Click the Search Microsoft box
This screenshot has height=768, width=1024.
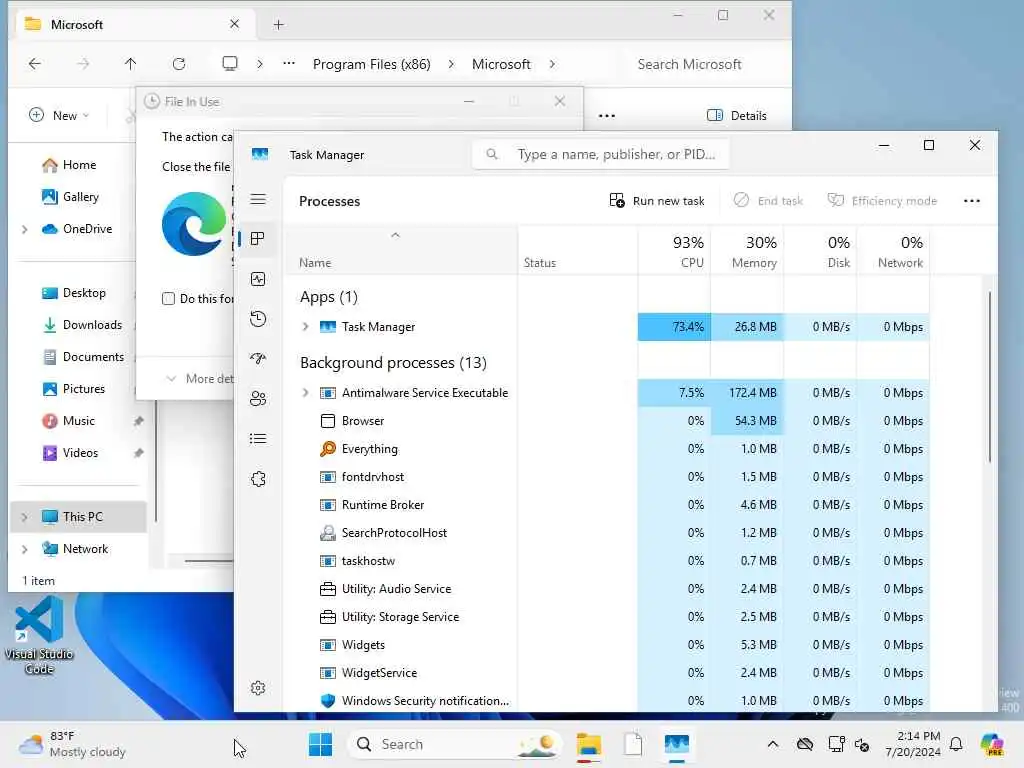[x=689, y=65]
